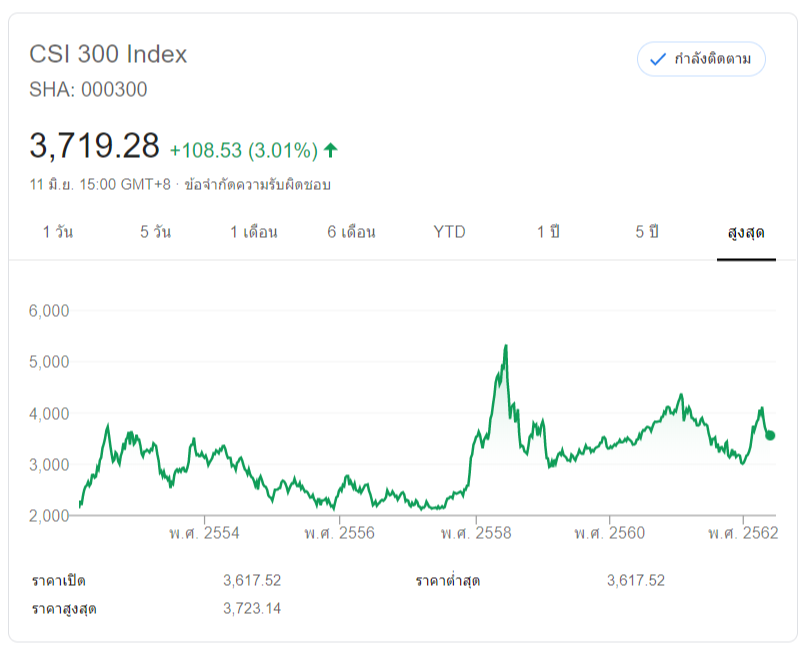Switch to the 1 เดือน range

coord(253,232)
